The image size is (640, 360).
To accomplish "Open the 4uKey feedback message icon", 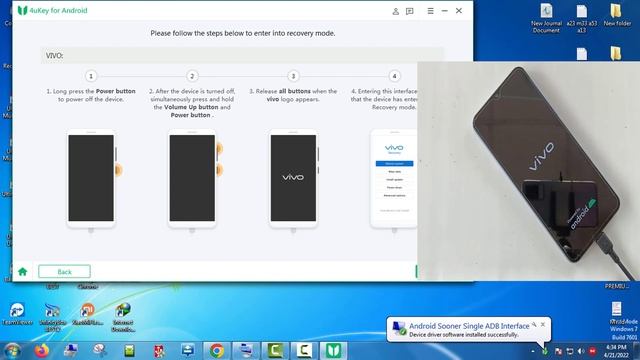I will click(x=409, y=11).
